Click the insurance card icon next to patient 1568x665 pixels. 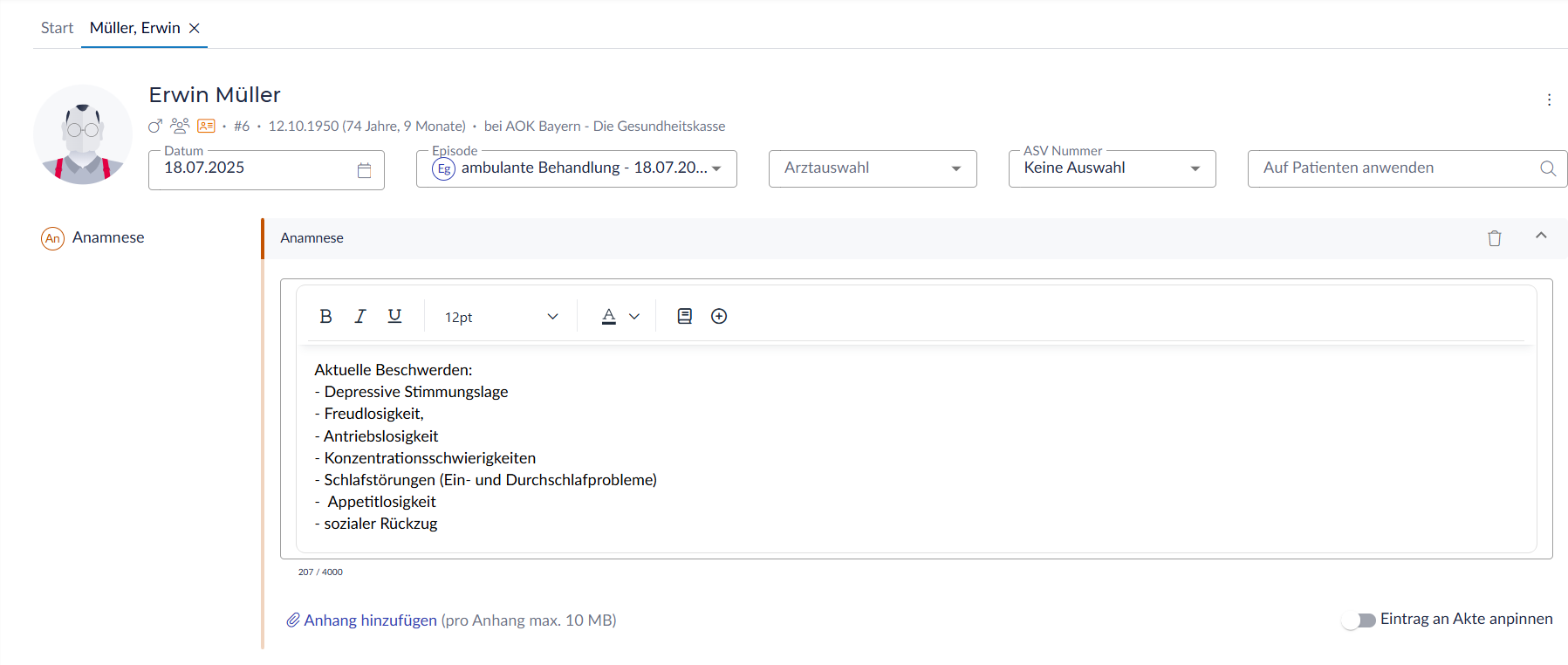click(x=206, y=126)
